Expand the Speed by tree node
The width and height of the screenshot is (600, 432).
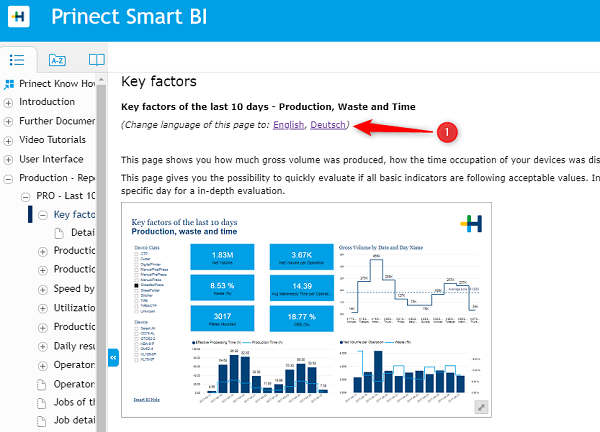[43, 290]
